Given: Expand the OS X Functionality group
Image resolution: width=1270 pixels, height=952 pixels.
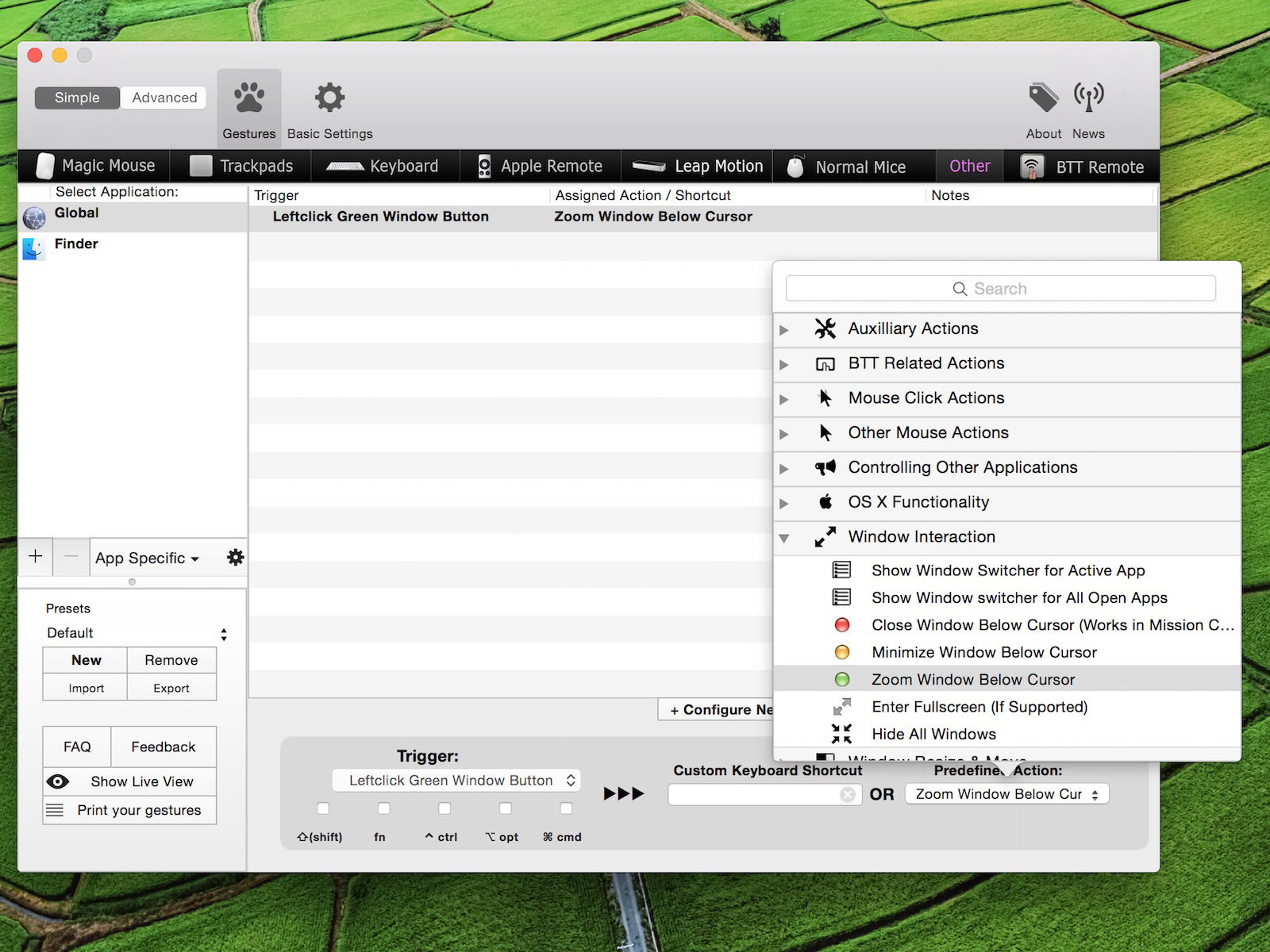Looking at the screenshot, I should pyautogui.click(x=784, y=503).
